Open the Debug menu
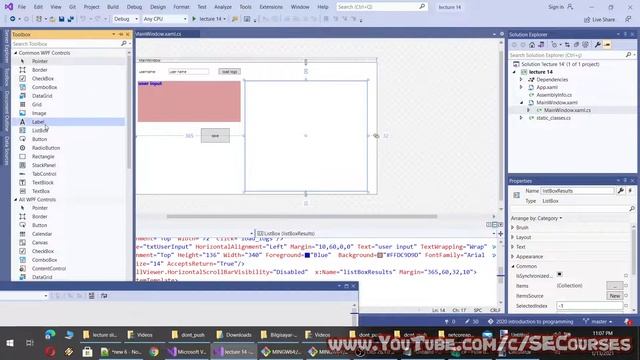 coord(134,7)
